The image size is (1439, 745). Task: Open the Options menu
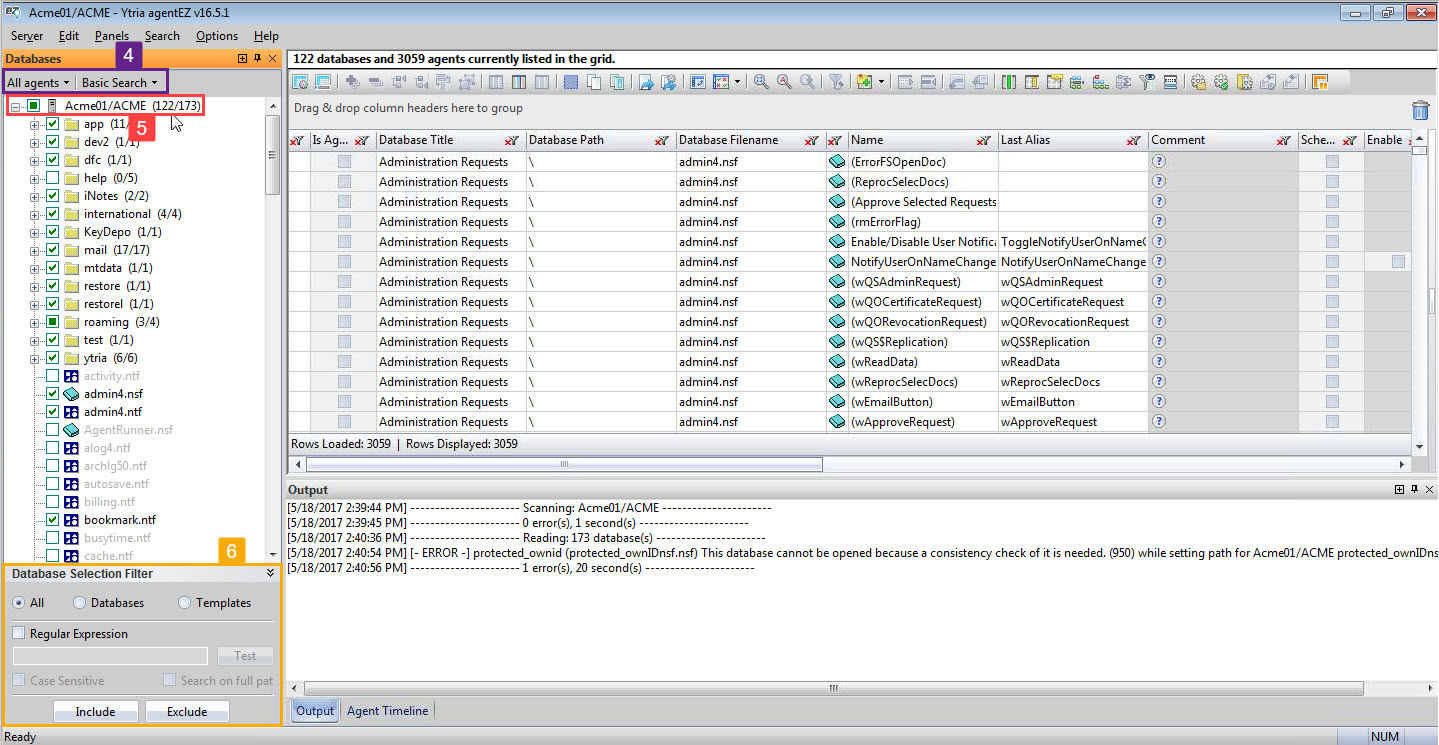point(216,35)
